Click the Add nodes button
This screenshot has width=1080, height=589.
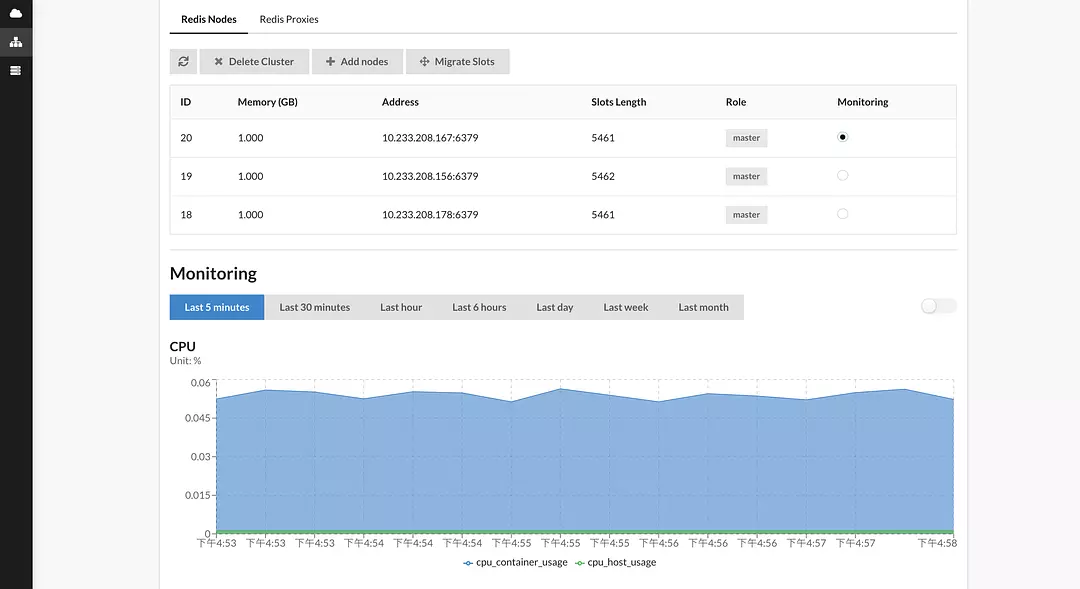(357, 61)
